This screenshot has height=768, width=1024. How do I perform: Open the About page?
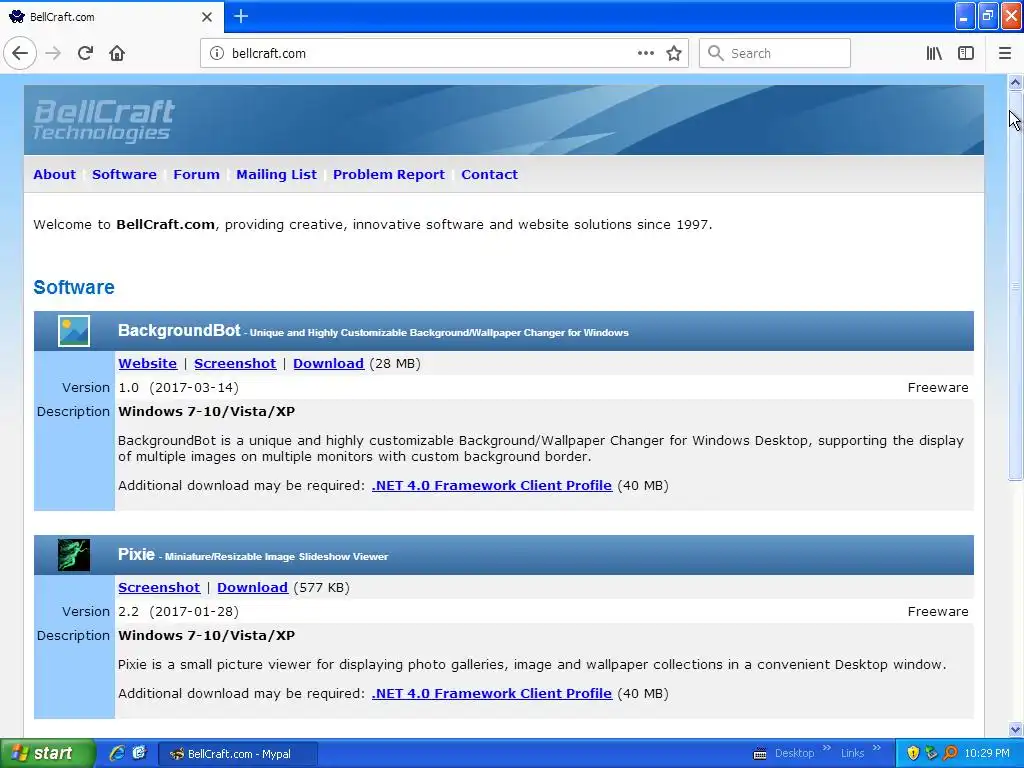54,174
